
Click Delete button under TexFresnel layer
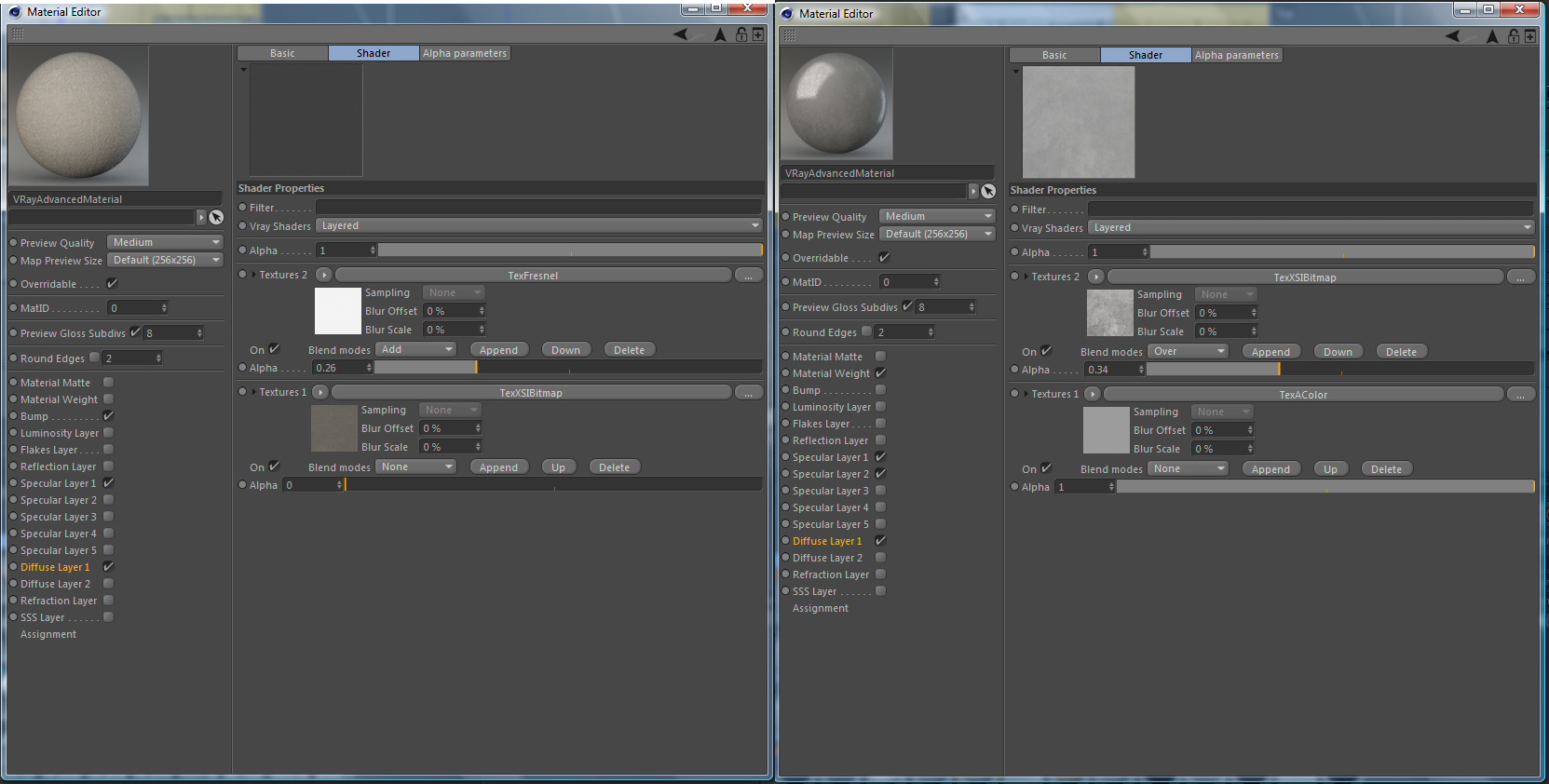629,350
